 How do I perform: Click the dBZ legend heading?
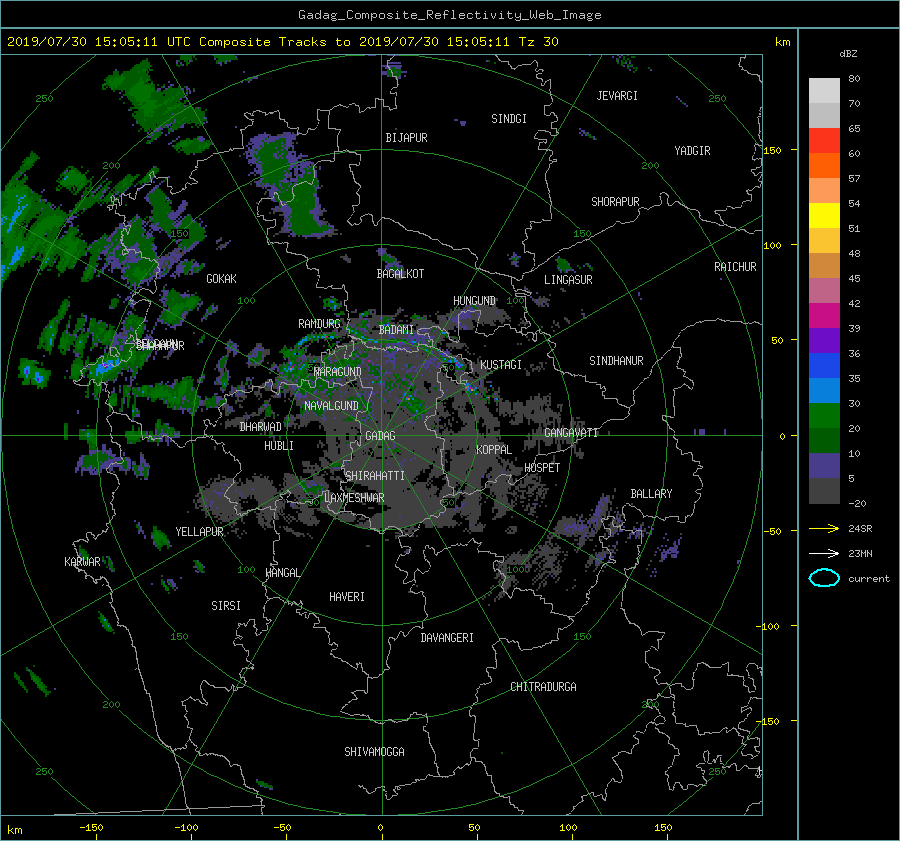tap(848, 54)
